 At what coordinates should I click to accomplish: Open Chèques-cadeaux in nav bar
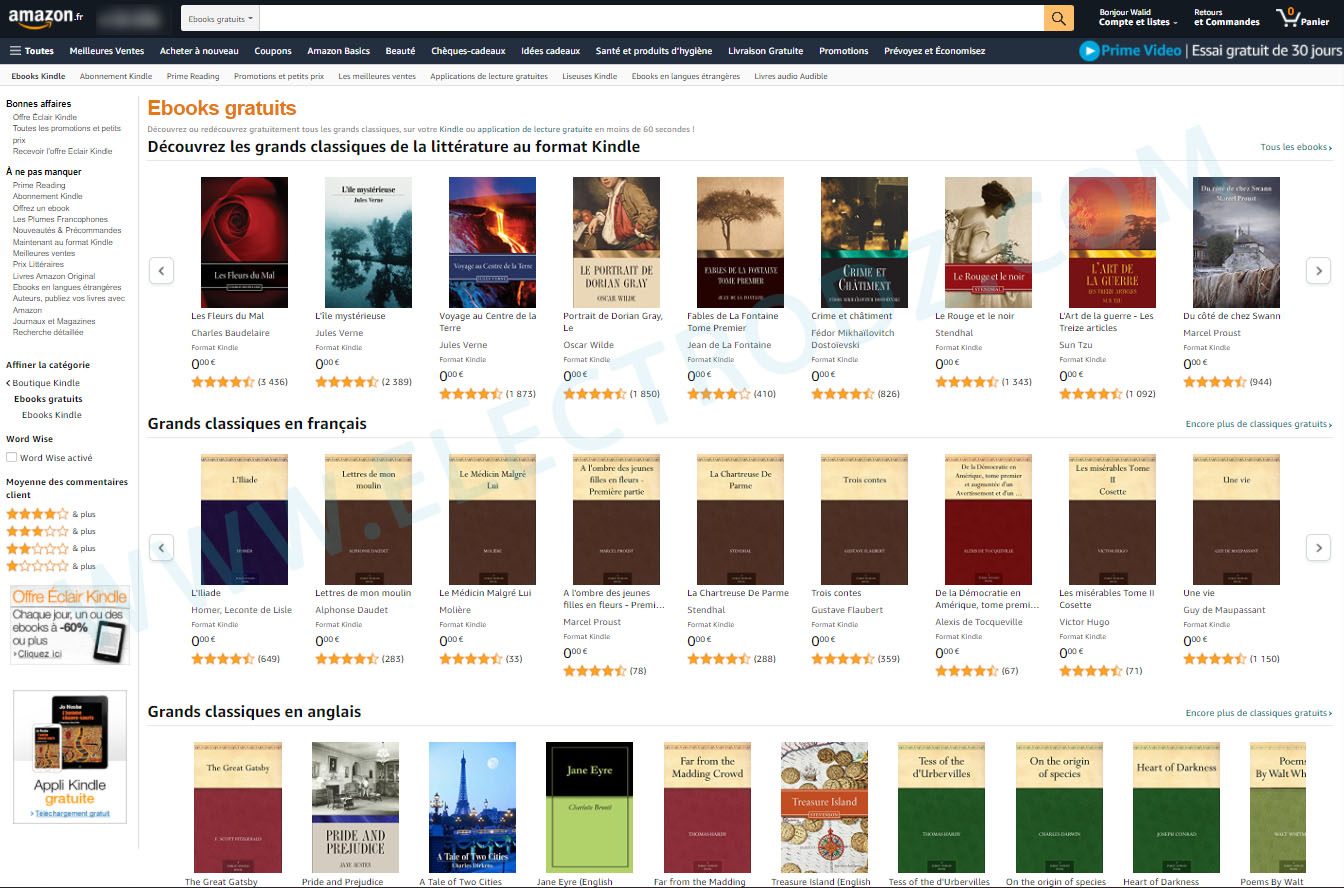tap(468, 51)
